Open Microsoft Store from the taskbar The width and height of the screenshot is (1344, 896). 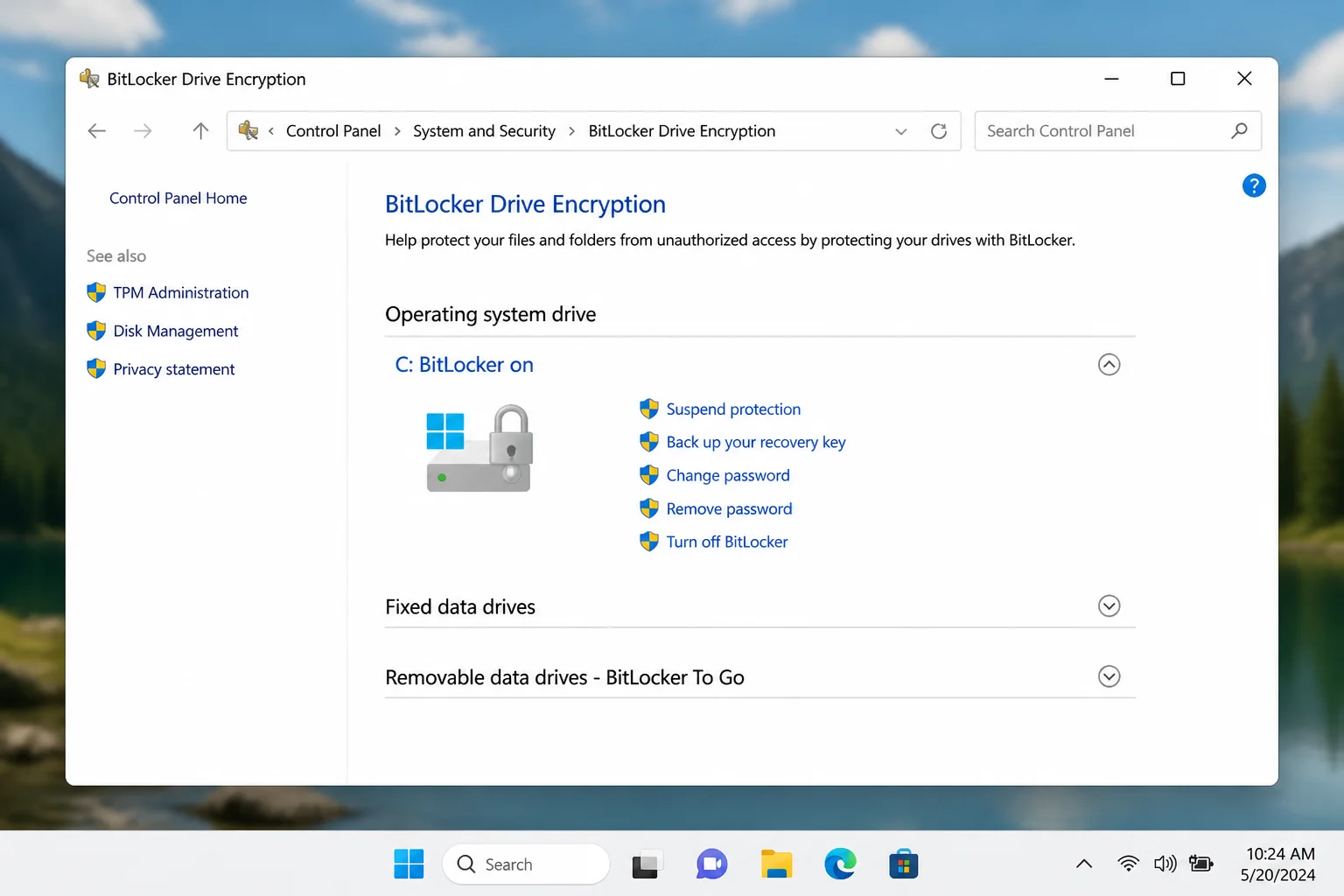(904, 864)
